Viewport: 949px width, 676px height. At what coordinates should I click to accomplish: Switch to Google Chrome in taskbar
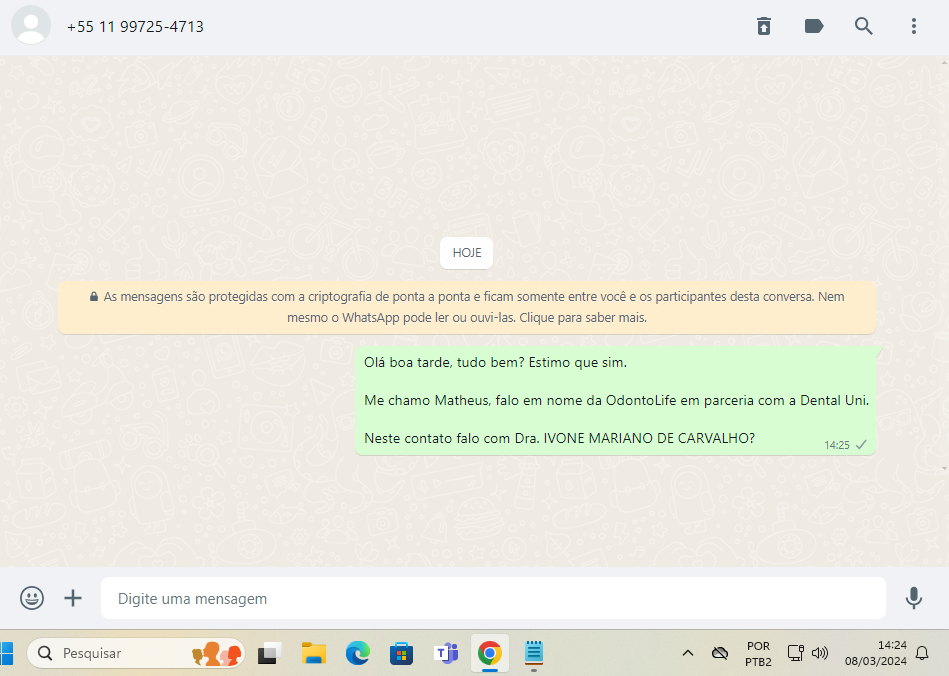click(490, 654)
